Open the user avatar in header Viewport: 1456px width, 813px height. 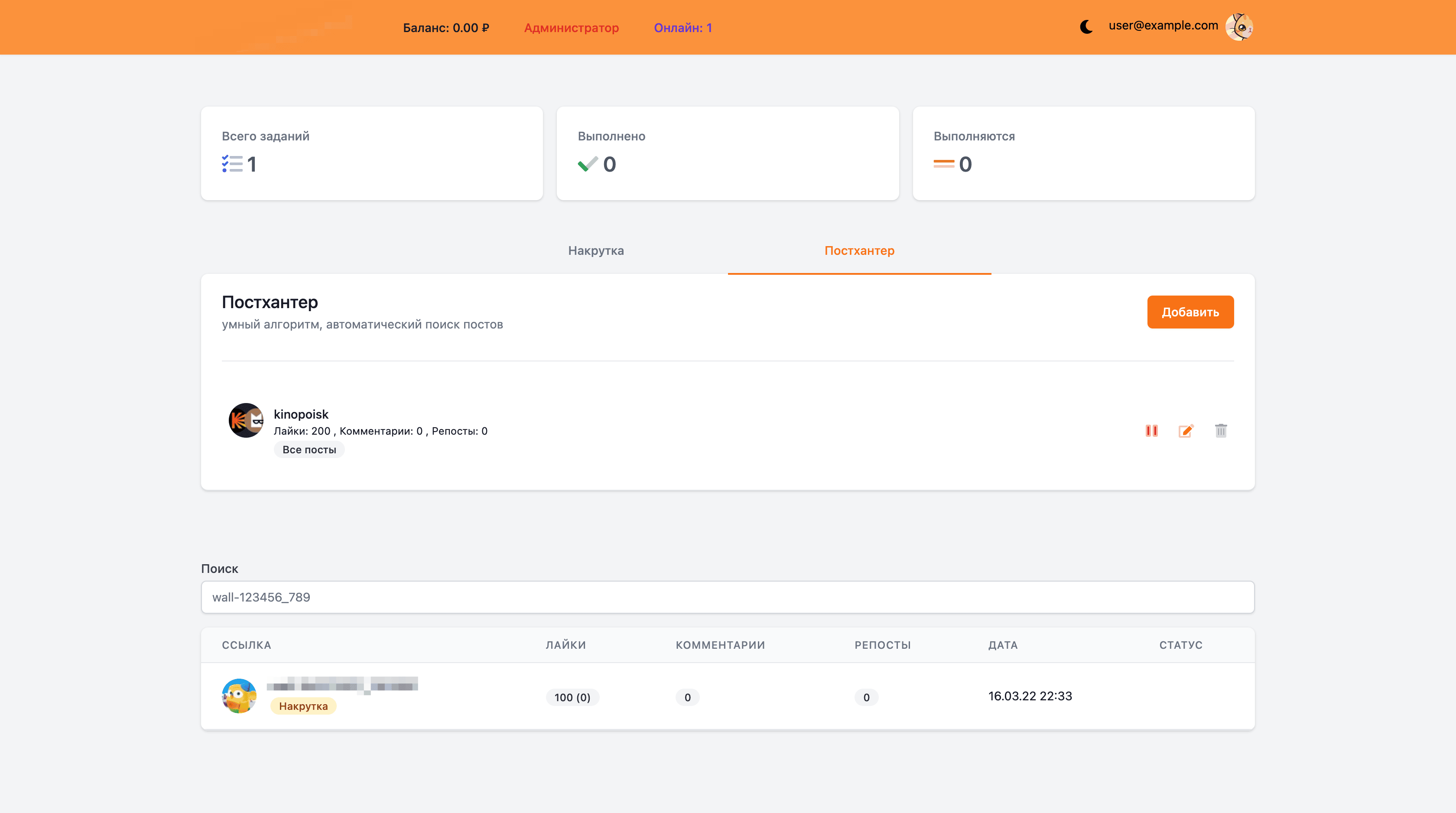click(x=1239, y=27)
